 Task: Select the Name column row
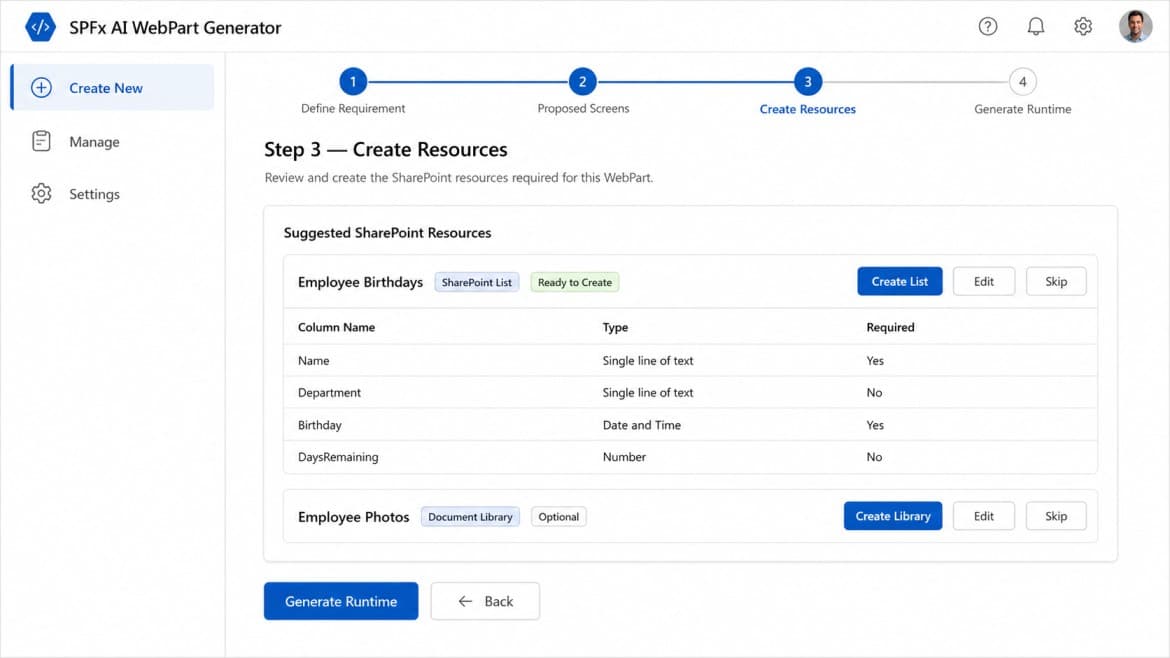coord(690,360)
